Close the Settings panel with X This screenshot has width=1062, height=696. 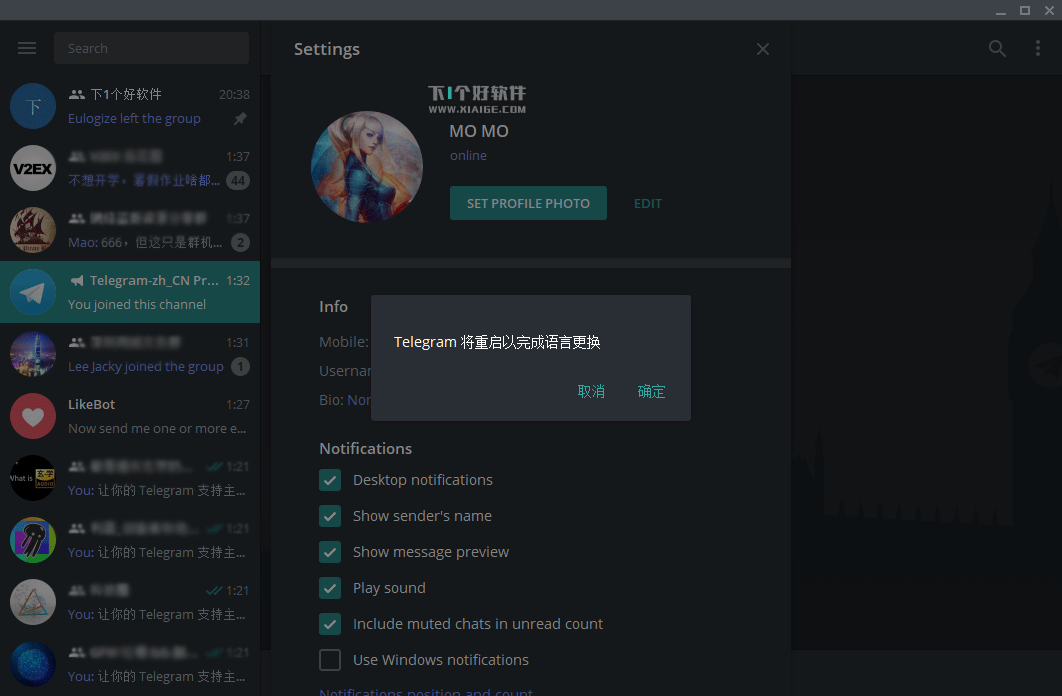click(x=763, y=49)
